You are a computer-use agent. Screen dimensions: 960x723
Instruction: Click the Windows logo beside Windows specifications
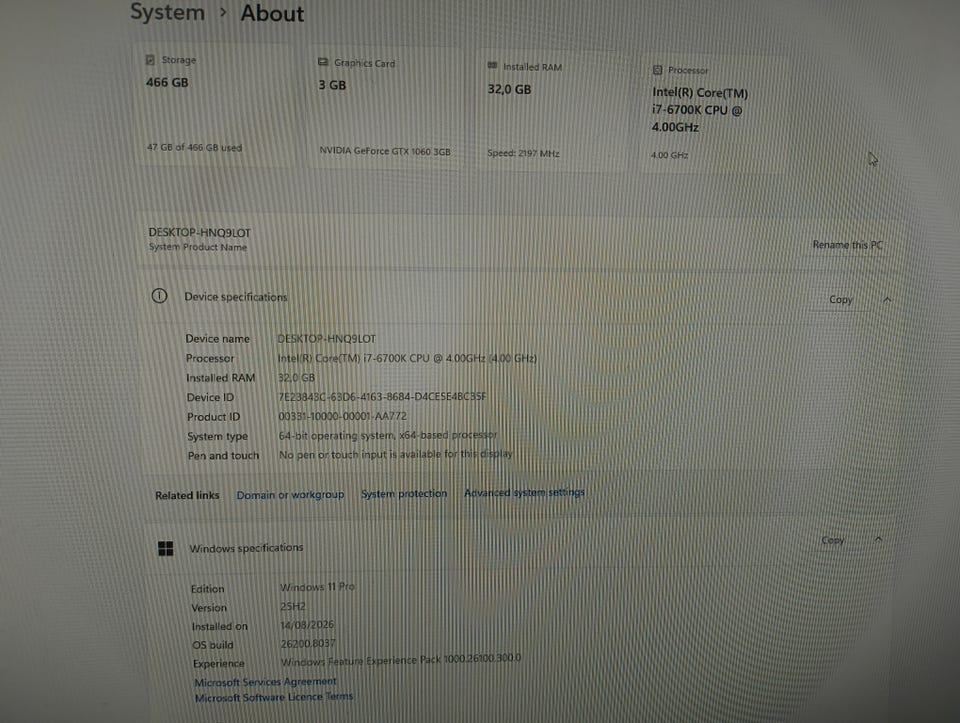click(165, 548)
